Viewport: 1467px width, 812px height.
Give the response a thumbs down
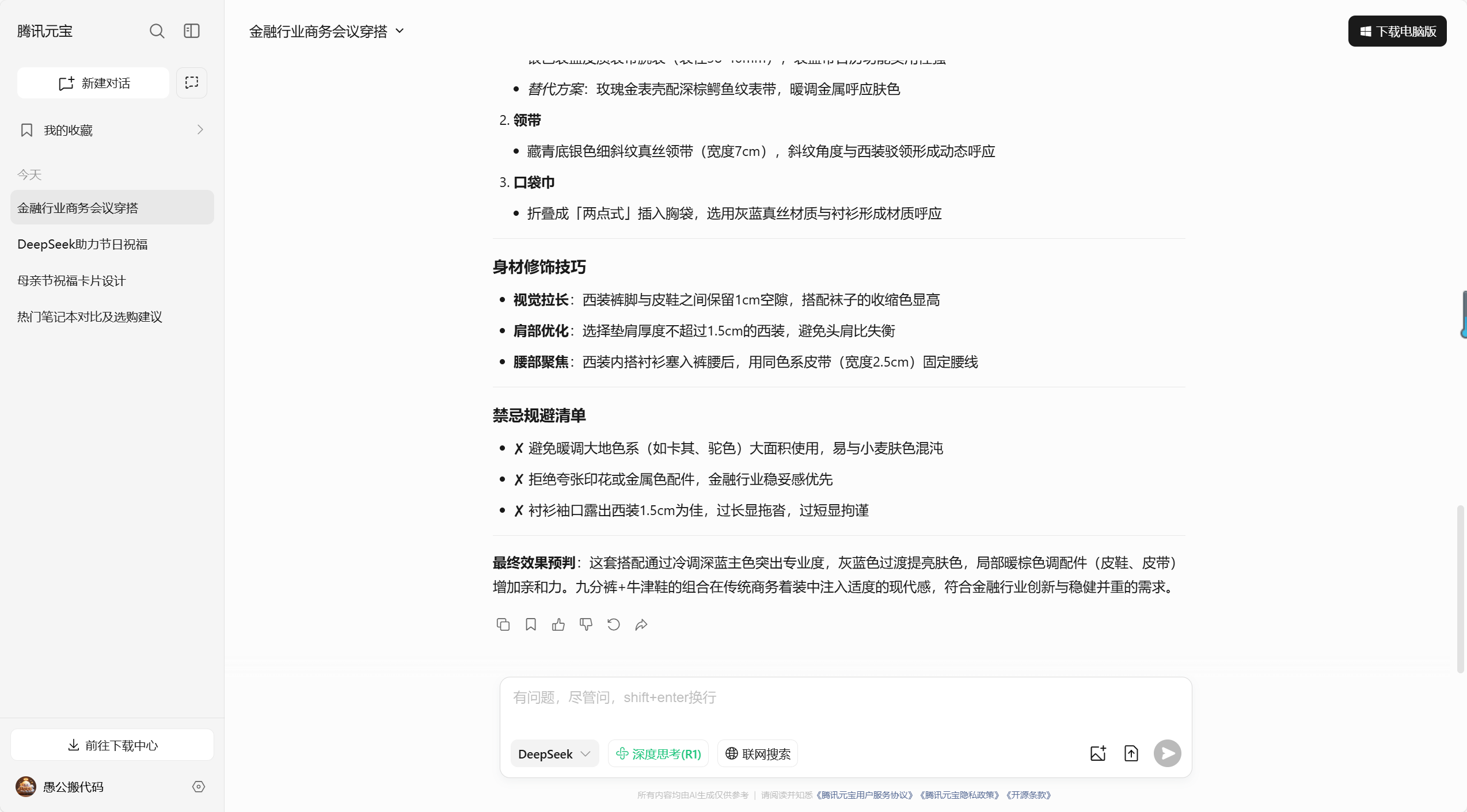click(x=586, y=624)
